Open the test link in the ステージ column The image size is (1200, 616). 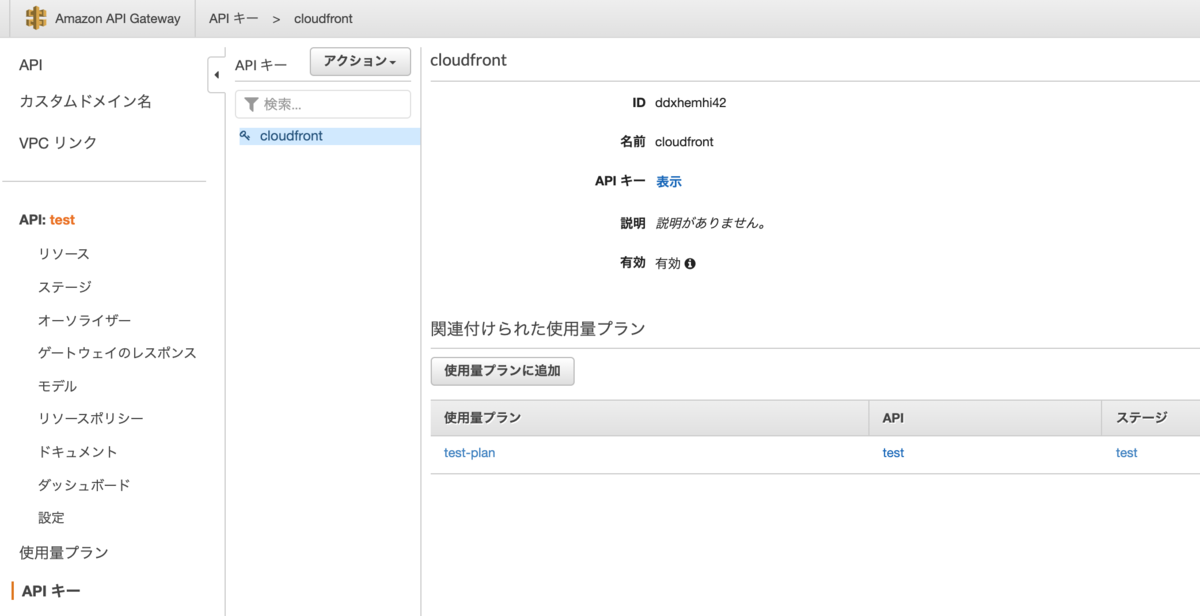(1127, 453)
